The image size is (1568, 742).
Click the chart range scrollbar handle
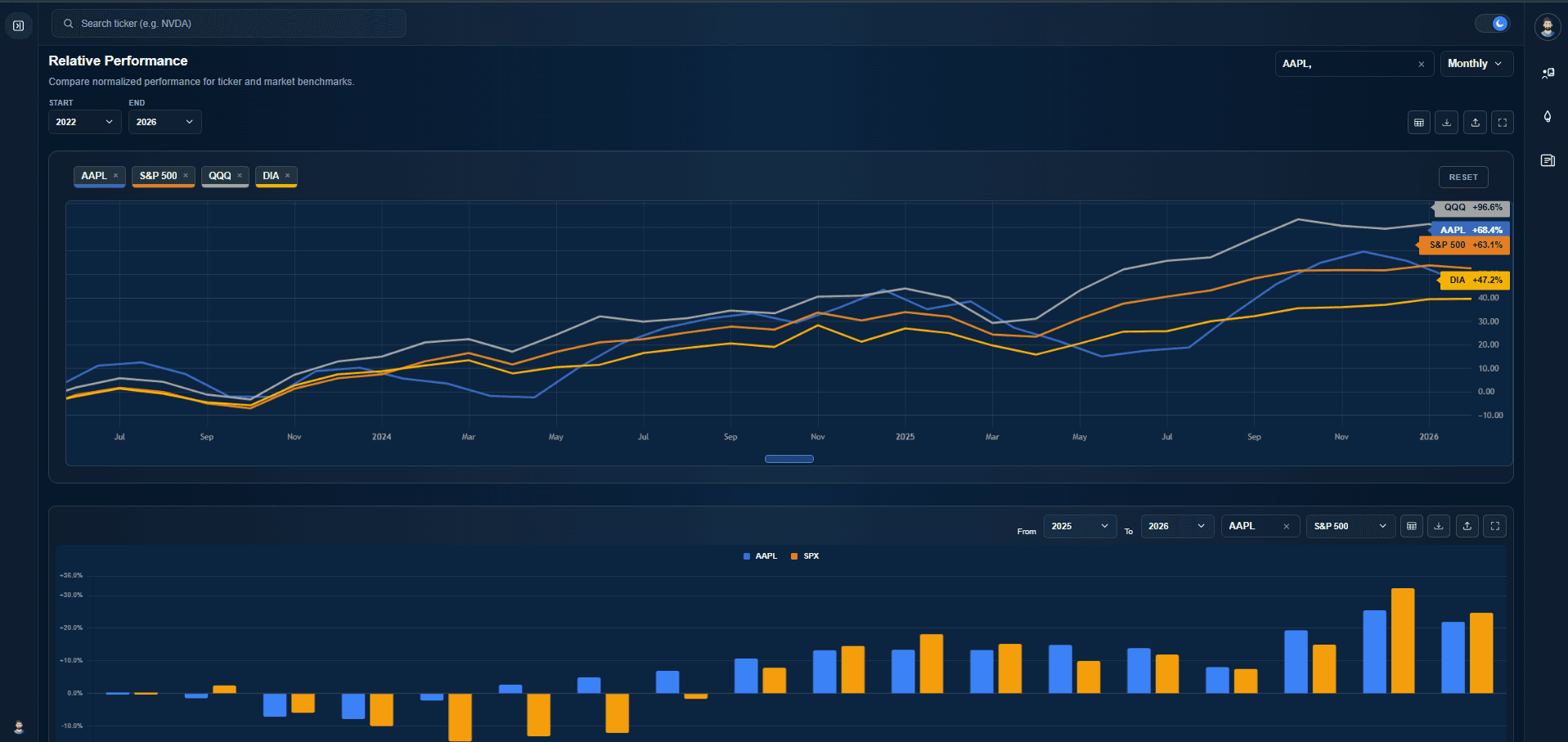[789, 459]
